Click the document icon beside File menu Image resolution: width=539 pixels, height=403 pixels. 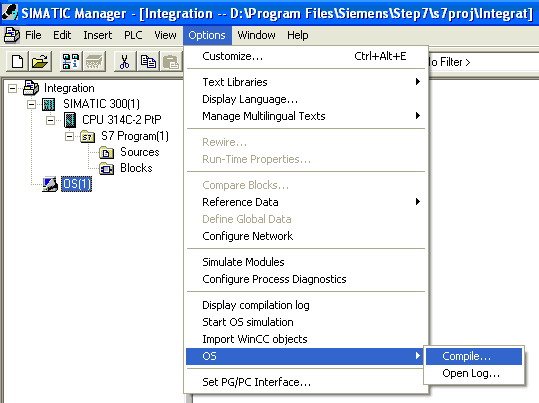click(x=12, y=35)
